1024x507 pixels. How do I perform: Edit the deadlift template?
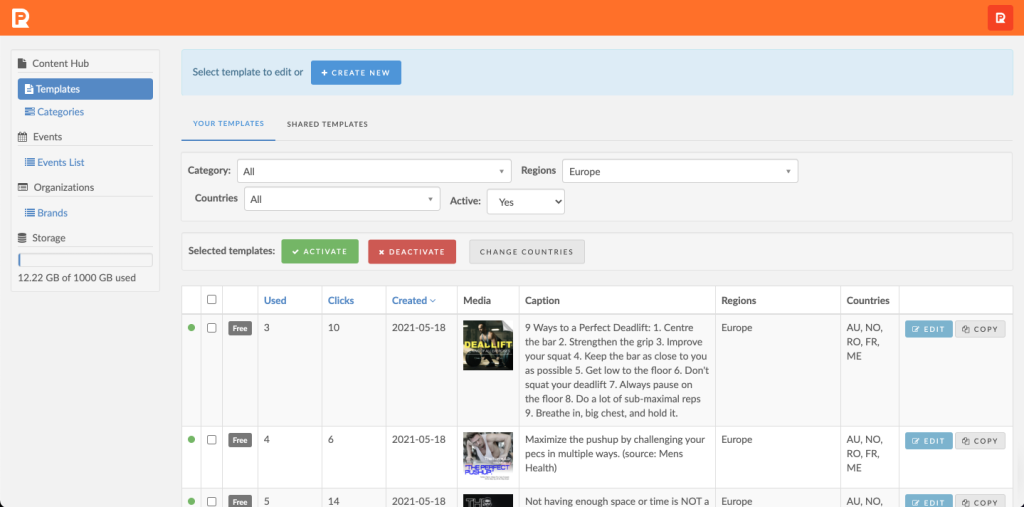pyautogui.click(x=929, y=329)
